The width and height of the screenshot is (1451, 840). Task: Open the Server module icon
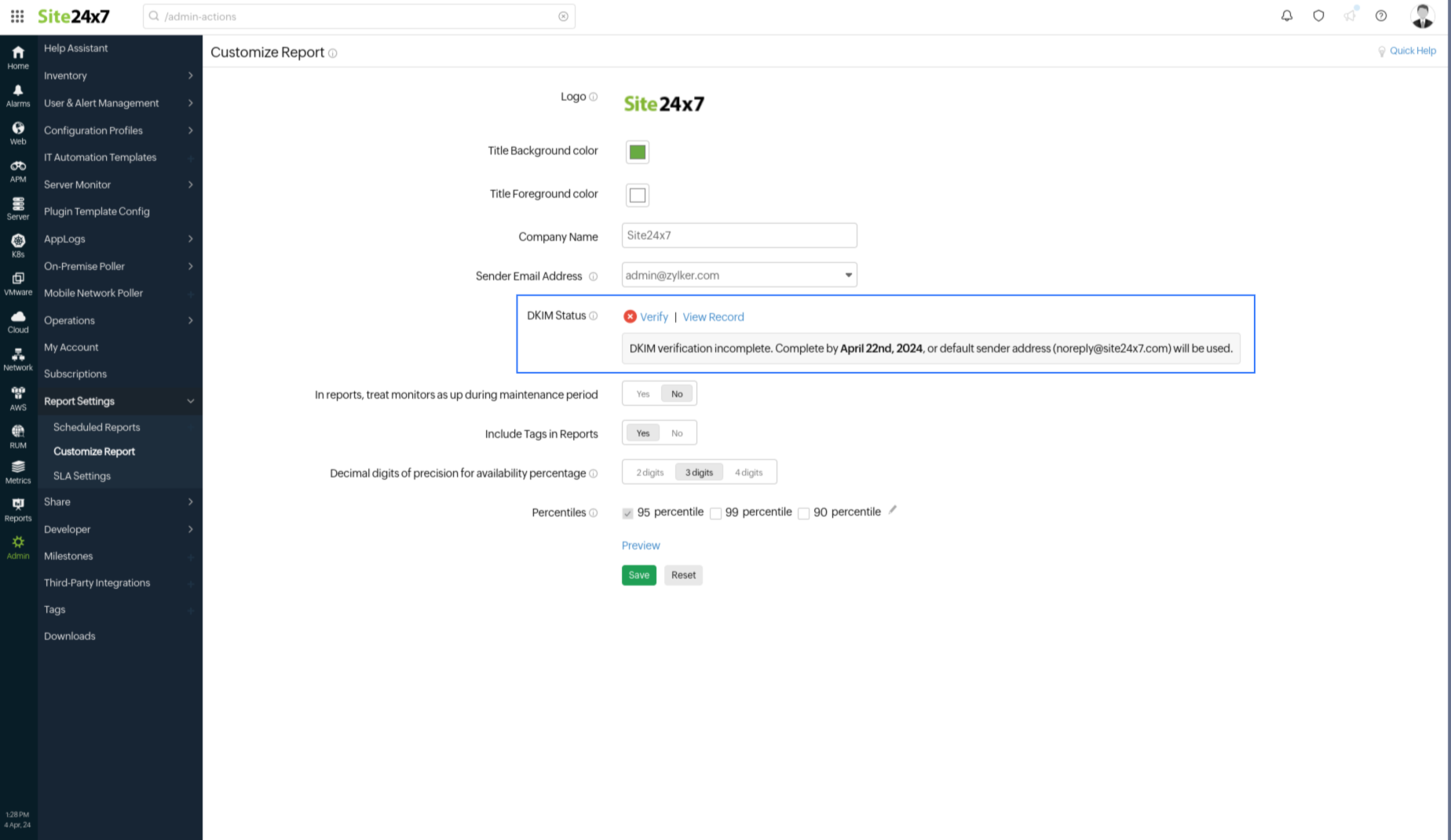pyautogui.click(x=18, y=209)
